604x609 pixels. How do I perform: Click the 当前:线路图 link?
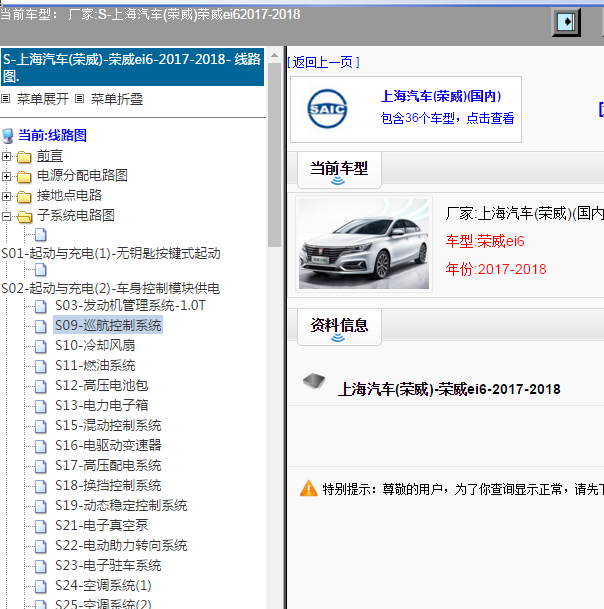tap(52, 136)
